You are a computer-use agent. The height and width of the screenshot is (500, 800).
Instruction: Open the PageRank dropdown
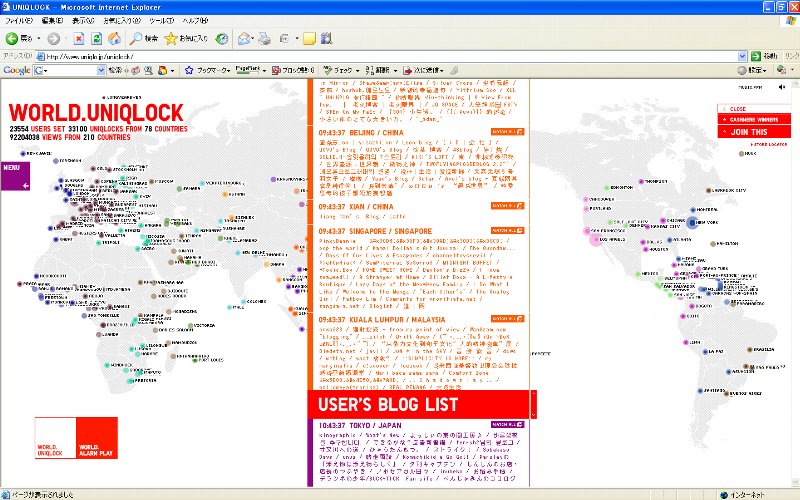tap(264, 70)
